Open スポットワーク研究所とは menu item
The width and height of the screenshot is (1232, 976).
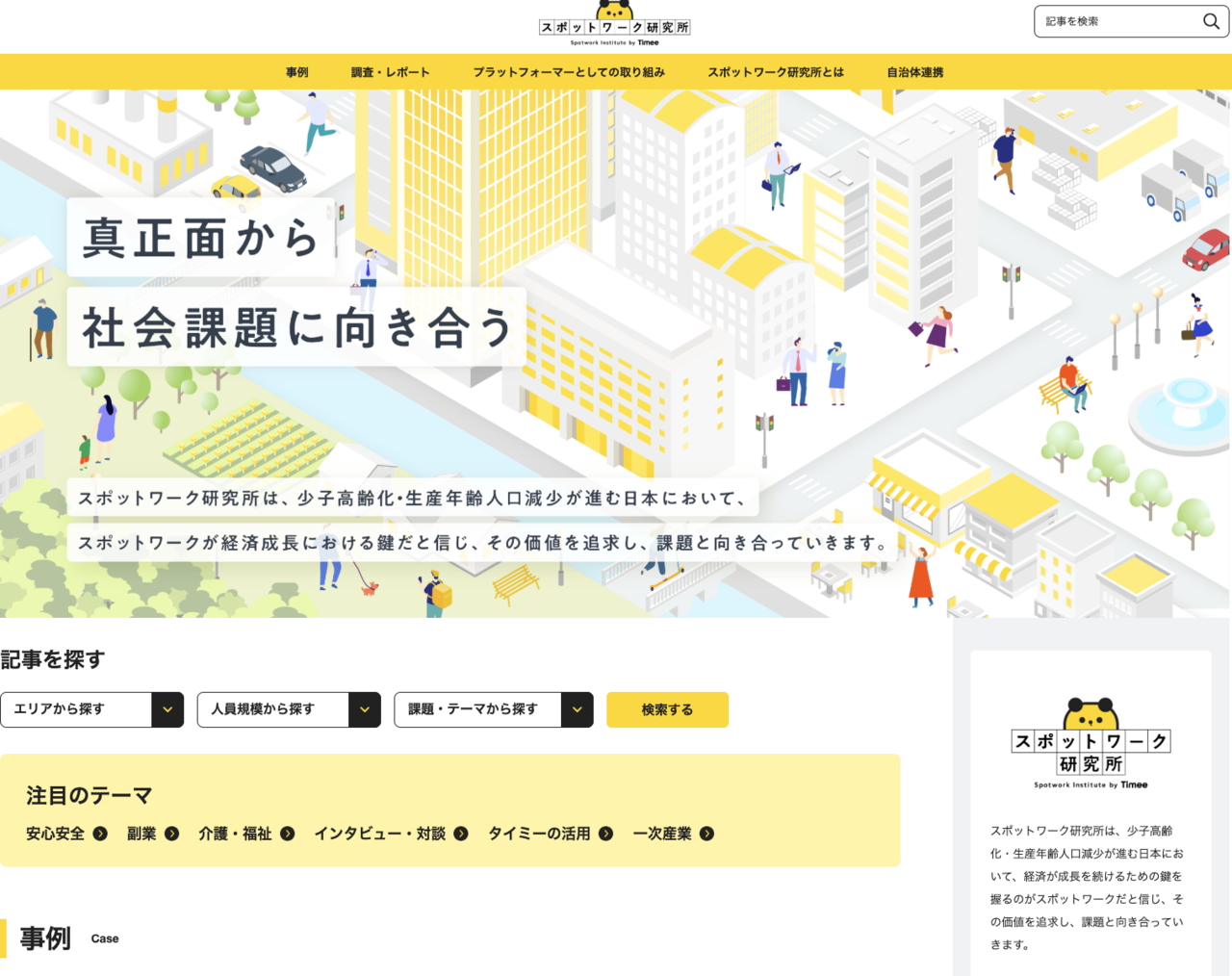(x=776, y=72)
